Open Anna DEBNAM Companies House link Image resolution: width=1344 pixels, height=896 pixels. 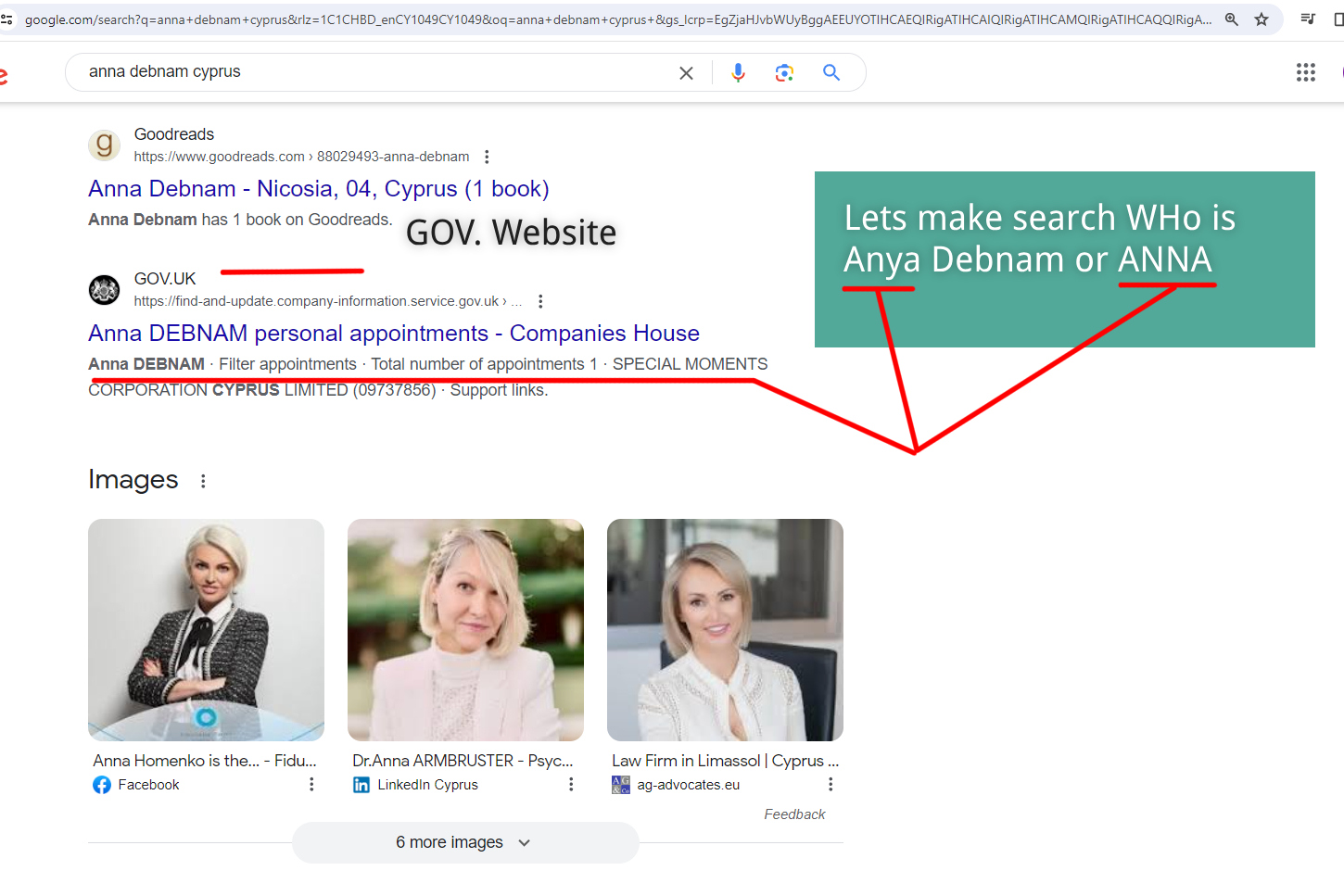[393, 334]
